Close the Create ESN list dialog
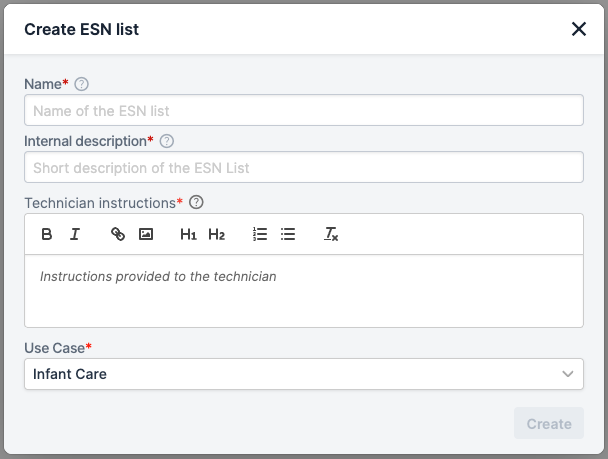The height and width of the screenshot is (459, 608). tap(579, 29)
